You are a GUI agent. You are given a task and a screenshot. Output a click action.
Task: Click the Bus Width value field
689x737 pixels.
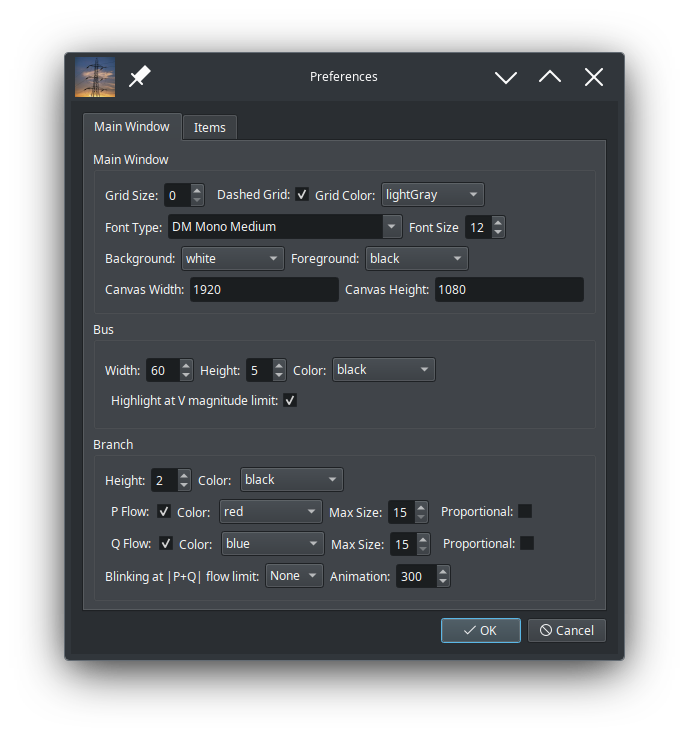[163, 370]
